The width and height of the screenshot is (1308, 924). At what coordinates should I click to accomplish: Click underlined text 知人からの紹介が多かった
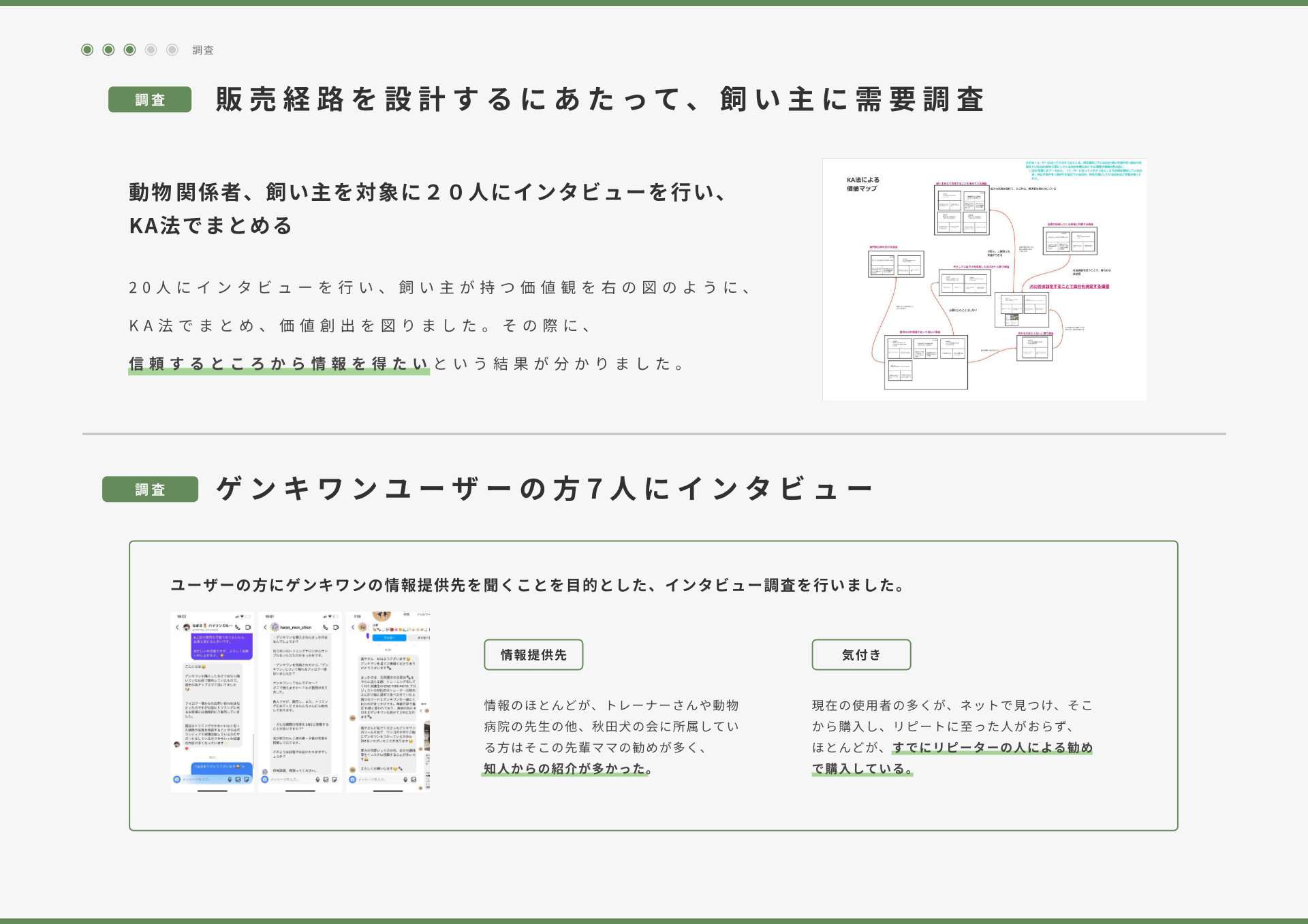coord(567,769)
